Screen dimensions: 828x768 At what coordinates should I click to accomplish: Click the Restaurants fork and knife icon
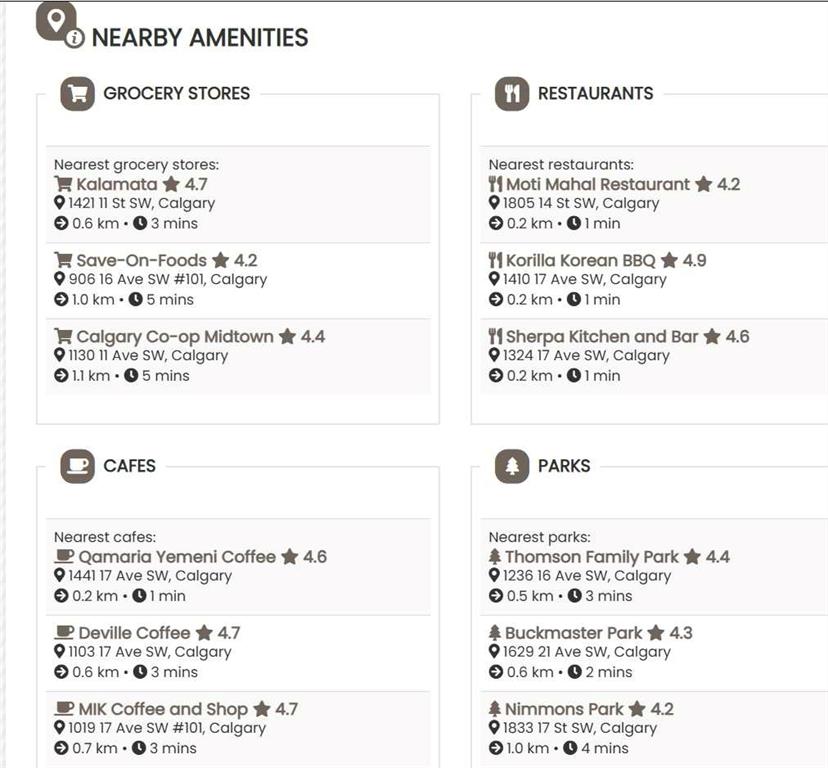(x=512, y=94)
